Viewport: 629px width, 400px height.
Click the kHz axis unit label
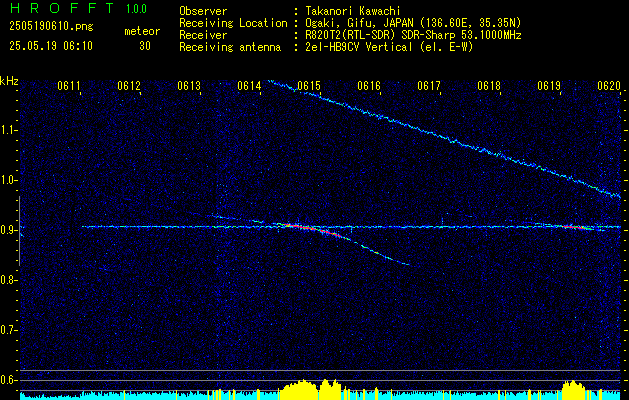click(x=9, y=81)
